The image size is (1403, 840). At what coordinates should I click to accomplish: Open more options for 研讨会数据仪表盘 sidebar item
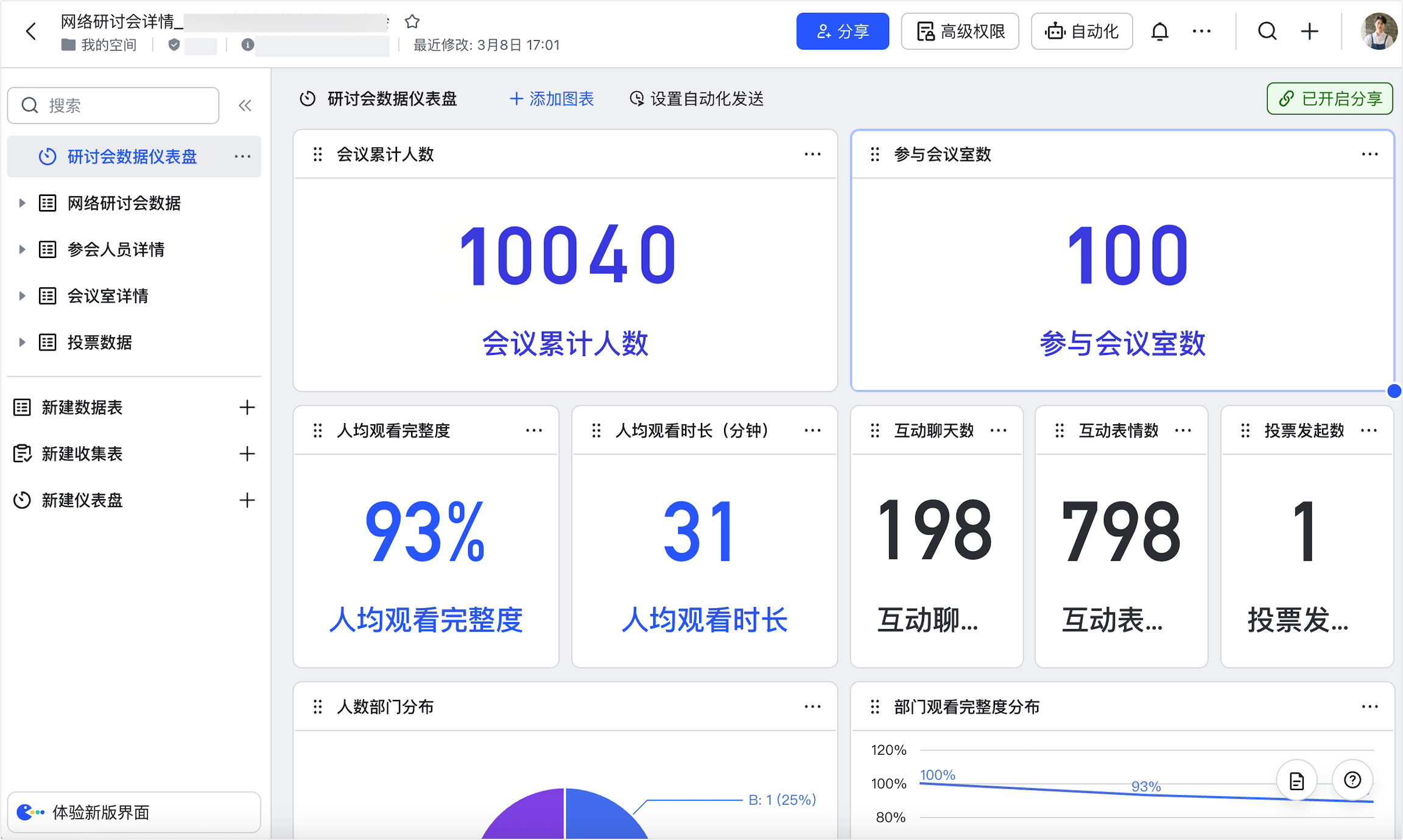(x=242, y=156)
